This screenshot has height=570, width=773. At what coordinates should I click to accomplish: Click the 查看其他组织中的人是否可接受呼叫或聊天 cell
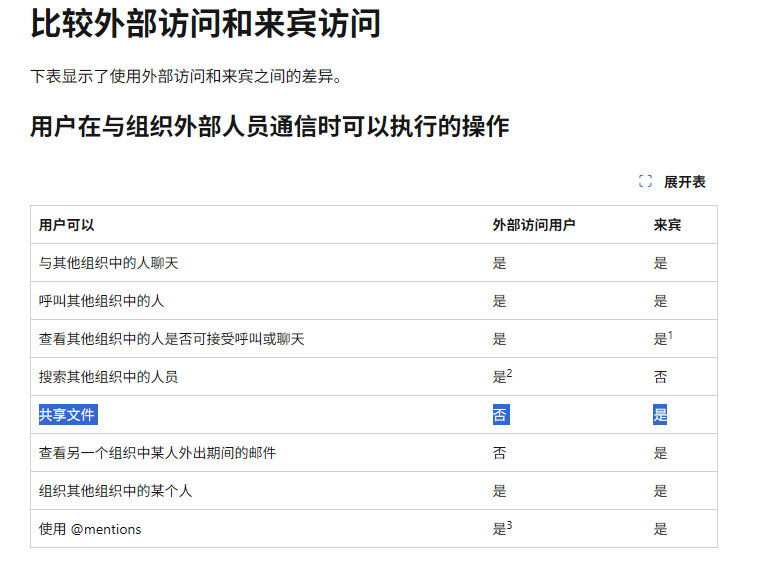click(172, 339)
